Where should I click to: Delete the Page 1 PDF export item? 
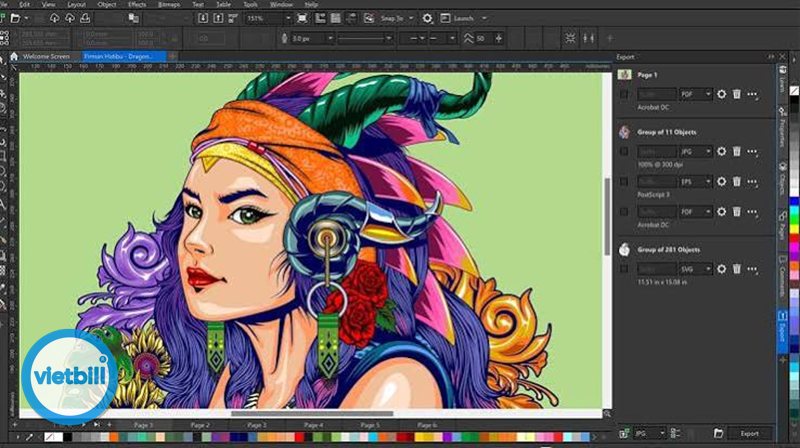737,94
